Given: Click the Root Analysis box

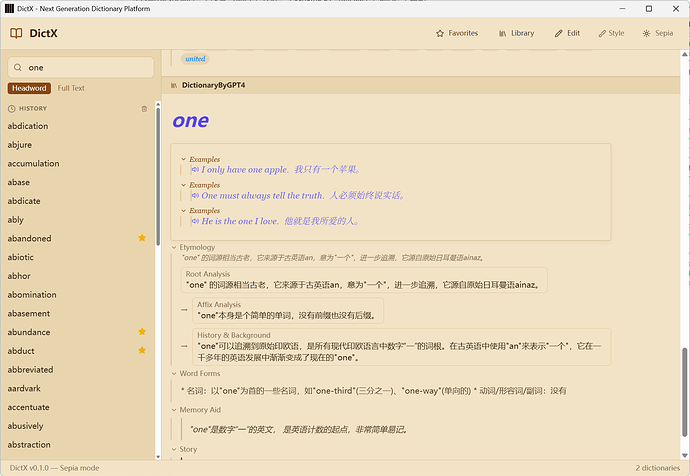Looking at the screenshot, I should [x=364, y=280].
